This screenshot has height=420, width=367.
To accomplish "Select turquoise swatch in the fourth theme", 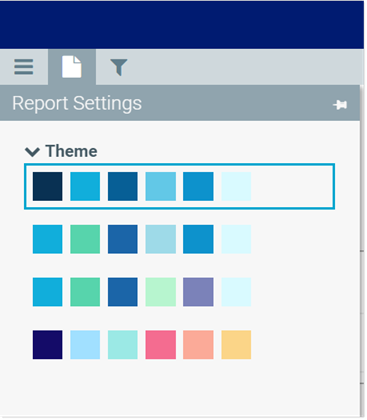I will 123,345.
